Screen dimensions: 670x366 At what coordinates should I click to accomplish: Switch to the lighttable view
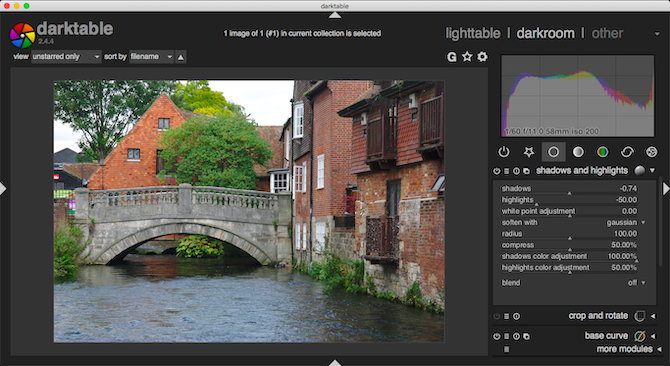pyautogui.click(x=473, y=33)
